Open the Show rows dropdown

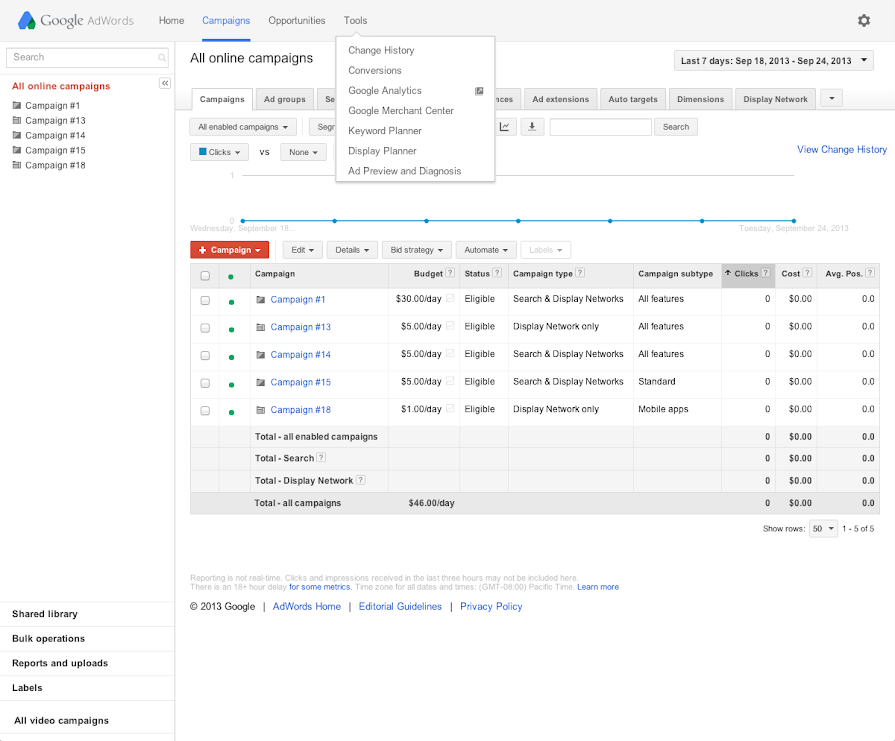pyautogui.click(x=823, y=528)
